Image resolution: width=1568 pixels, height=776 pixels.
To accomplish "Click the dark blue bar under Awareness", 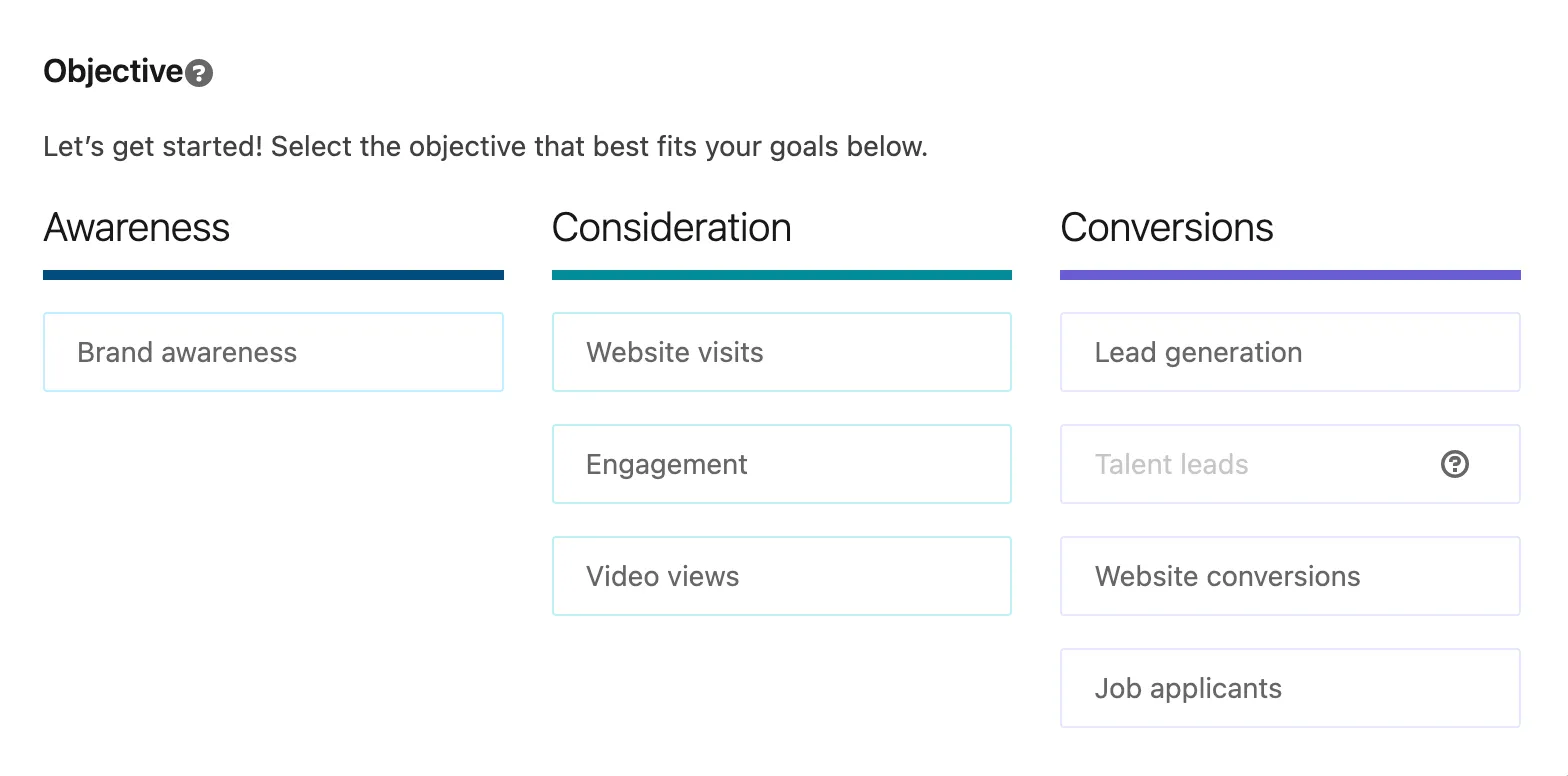I will (273, 274).
